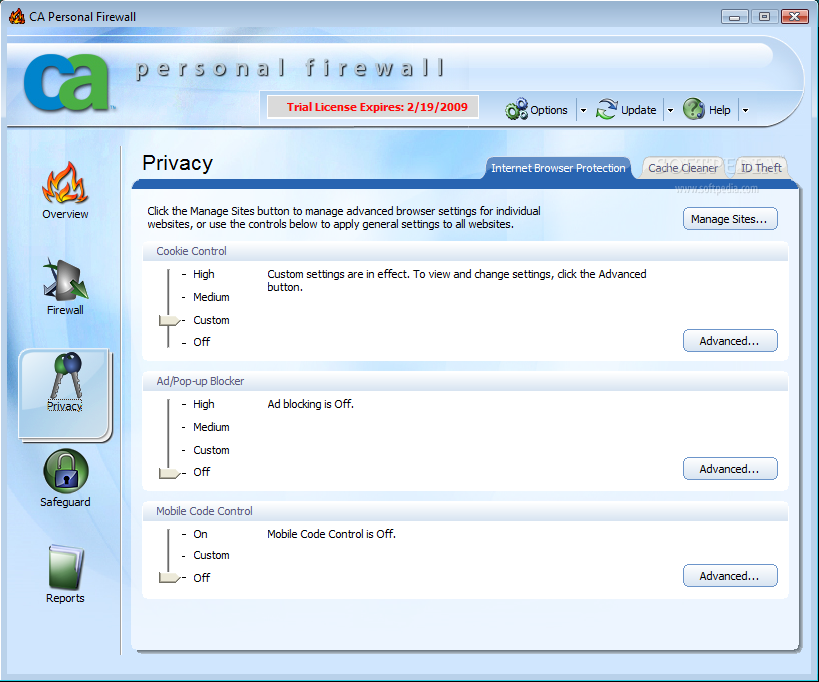The width and height of the screenshot is (819, 682).
Task: Set Cookie Control slider to Off
Action: coord(202,342)
